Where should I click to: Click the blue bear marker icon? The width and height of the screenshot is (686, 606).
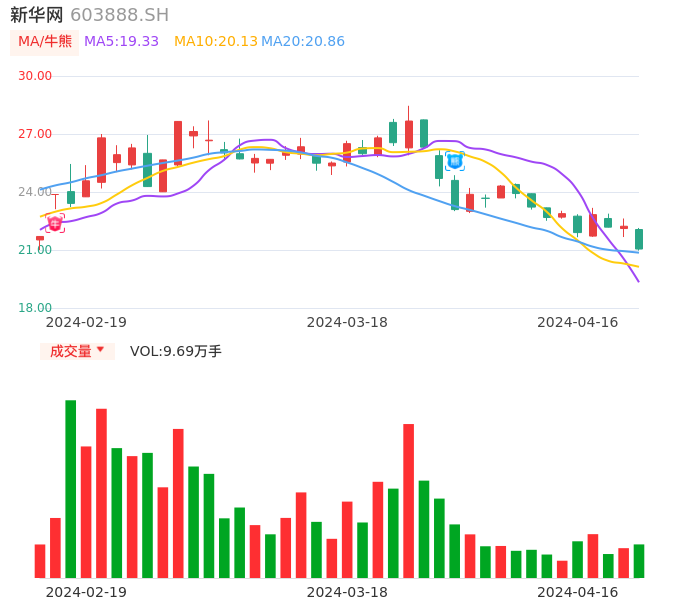pyautogui.click(x=455, y=160)
